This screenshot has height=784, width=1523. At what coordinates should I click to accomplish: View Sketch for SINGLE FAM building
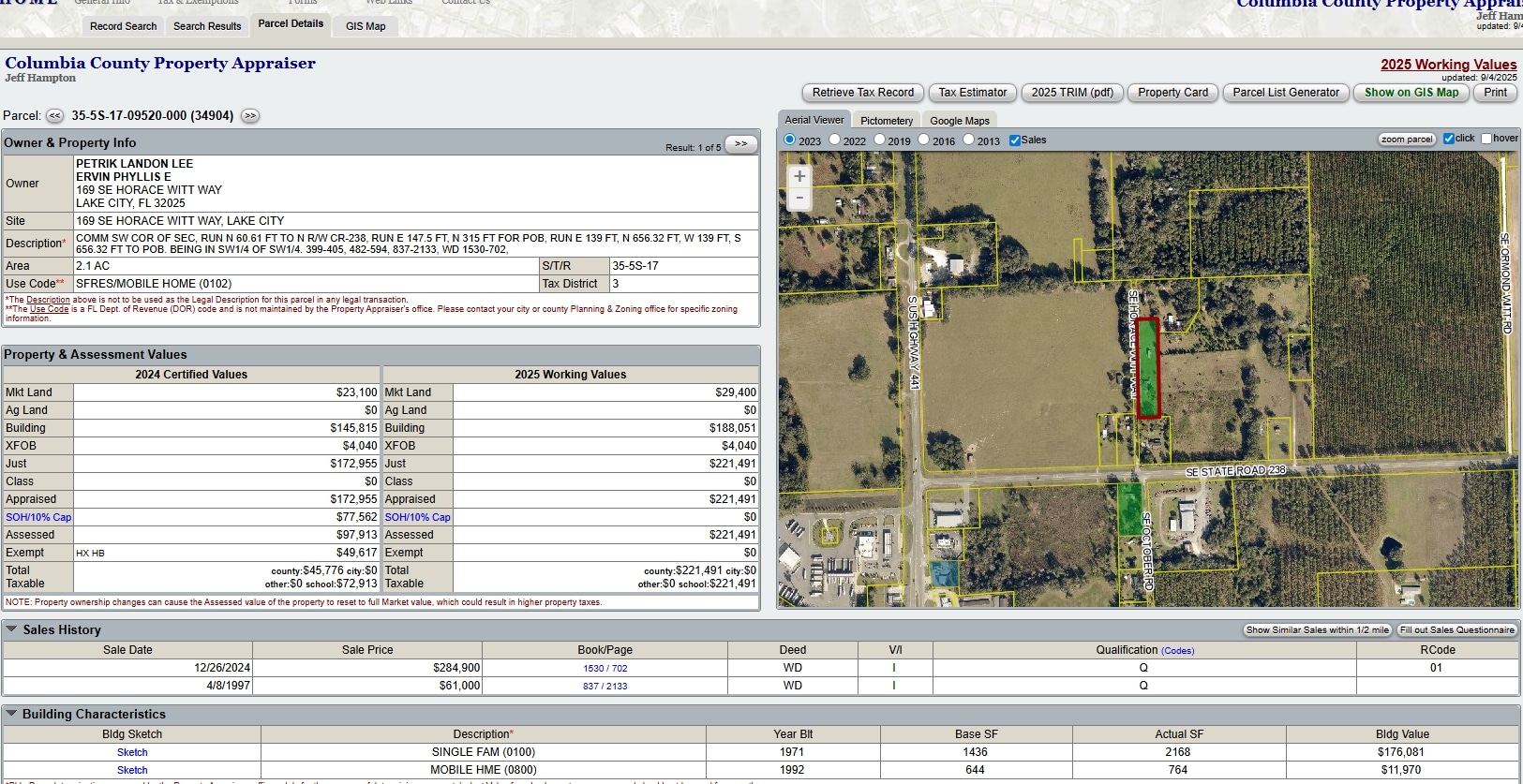pyautogui.click(x=132, y=752)
